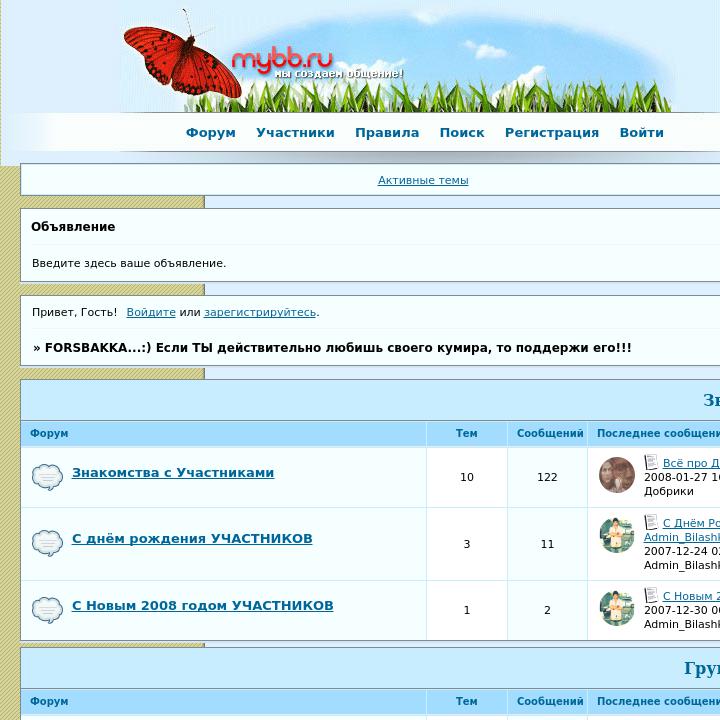Click the Объявление heading
The image size is (720, 720).
[x=73, y=227]
